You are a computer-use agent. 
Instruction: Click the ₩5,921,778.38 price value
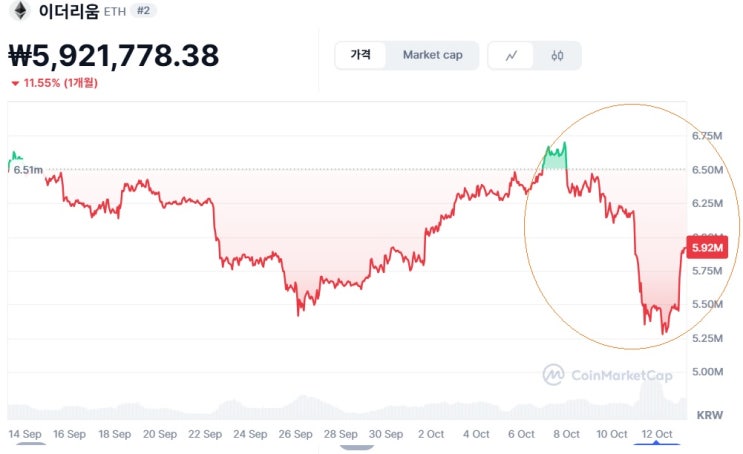click(113, 56)
